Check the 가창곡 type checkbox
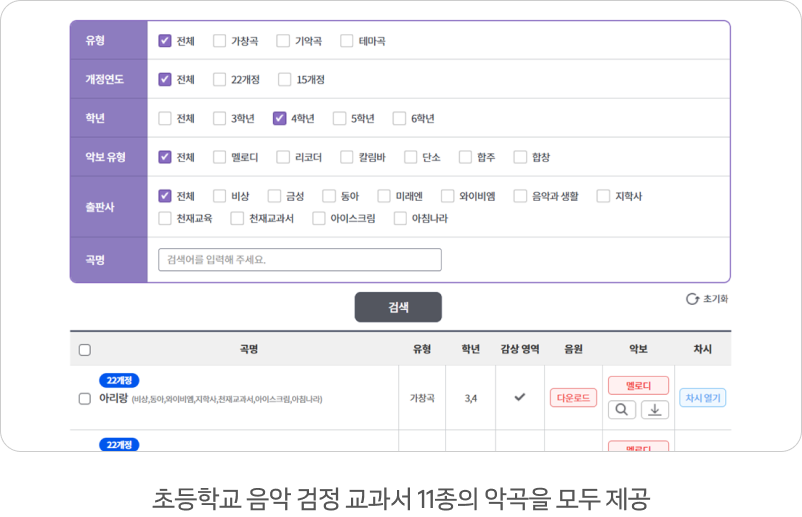The width and height of the screenshot is (802, 517). [x=219, y=41]
